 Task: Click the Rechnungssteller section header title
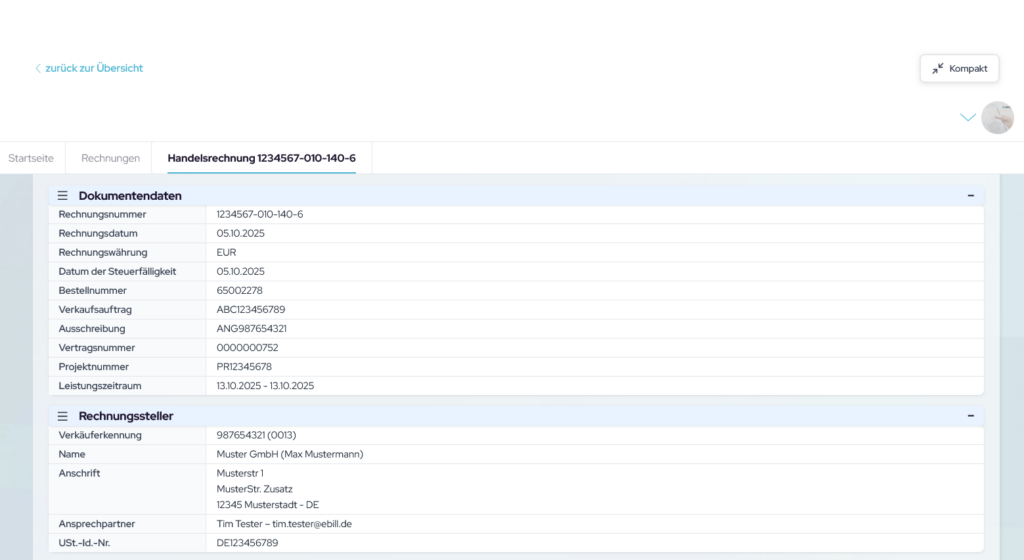click(x=126, y=416)
